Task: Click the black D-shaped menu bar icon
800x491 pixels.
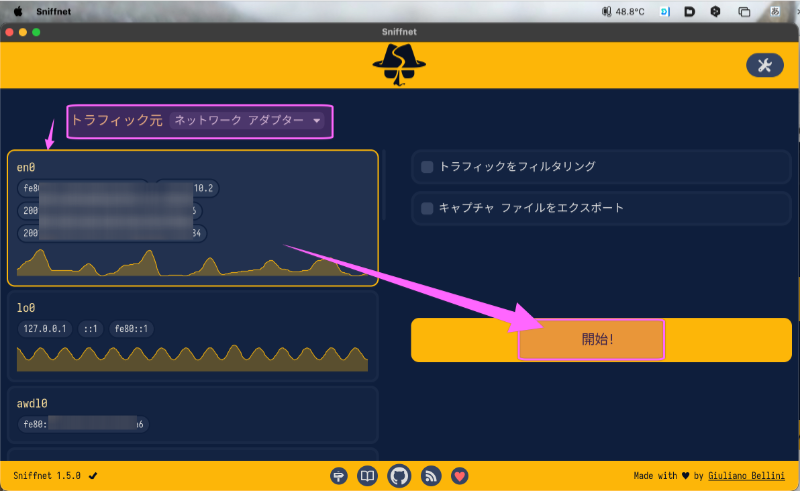Action: click(x=689, y=11)
